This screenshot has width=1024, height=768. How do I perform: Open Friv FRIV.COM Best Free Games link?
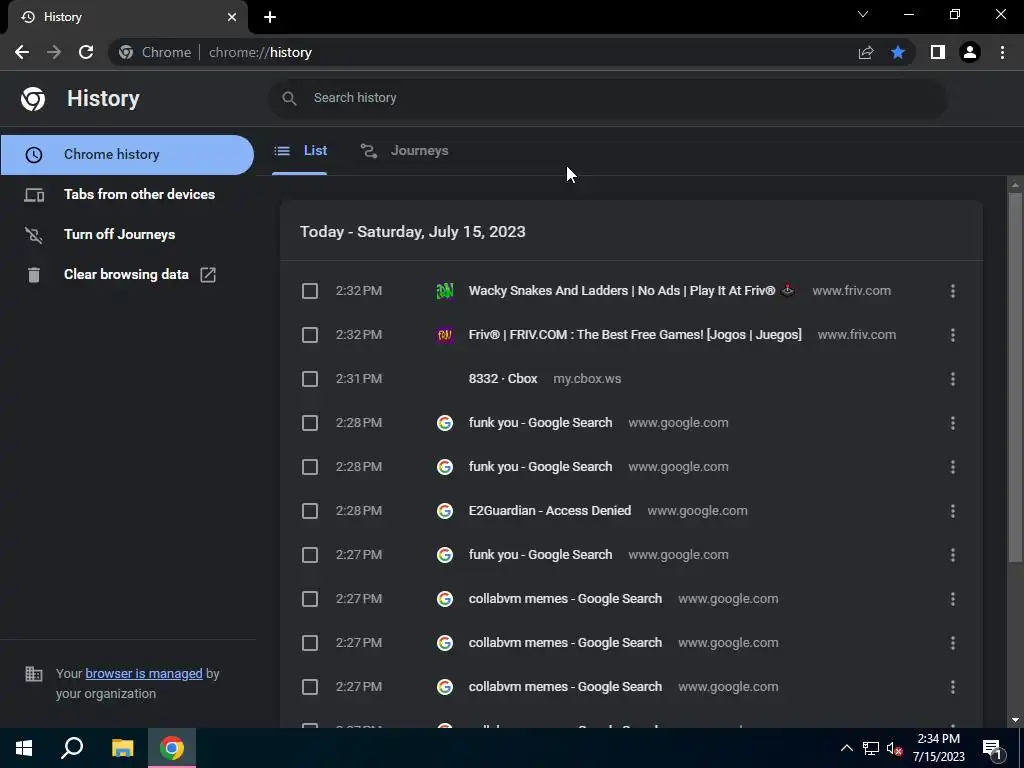tap(635, 334)
